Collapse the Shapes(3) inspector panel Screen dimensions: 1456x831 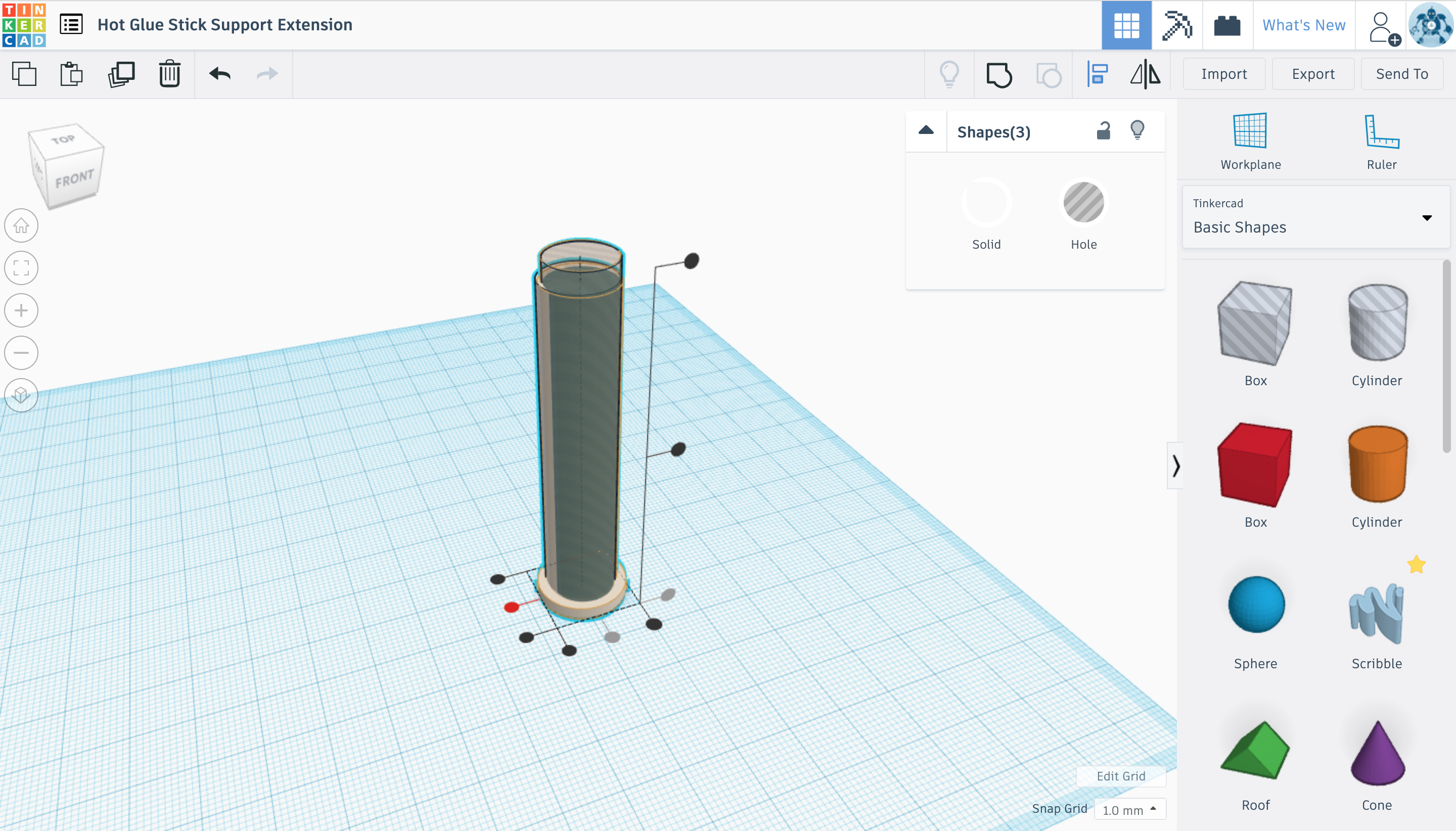click(x=926, y=131)
